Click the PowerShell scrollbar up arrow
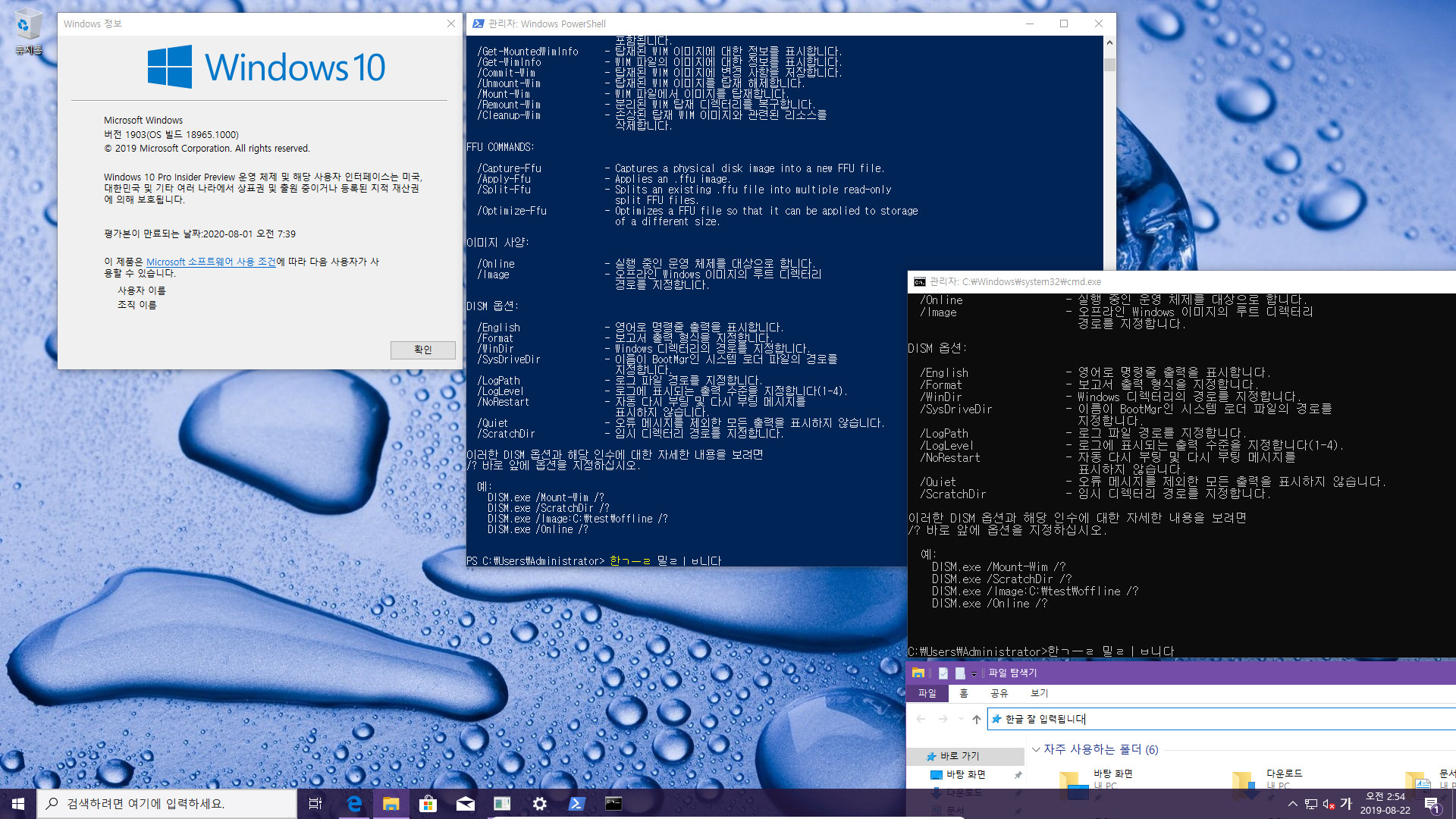Image resolution: width=1456 pixels, height=819 pixels. [x=1109, y=43]
